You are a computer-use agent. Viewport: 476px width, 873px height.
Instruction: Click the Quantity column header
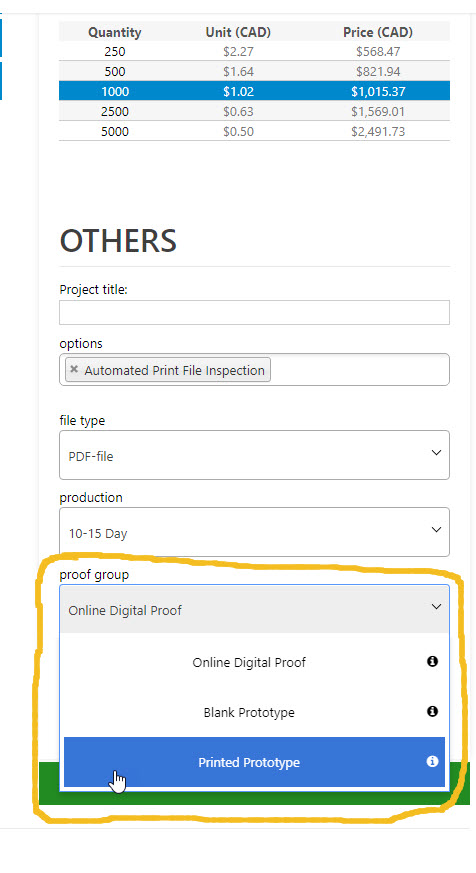tap(115, 32)
